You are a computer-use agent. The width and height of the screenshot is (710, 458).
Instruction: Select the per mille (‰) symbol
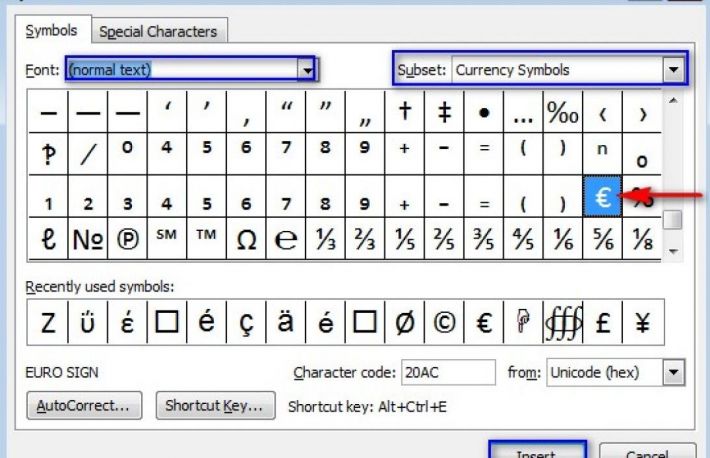pyautogui.click(x=562, y=112)
